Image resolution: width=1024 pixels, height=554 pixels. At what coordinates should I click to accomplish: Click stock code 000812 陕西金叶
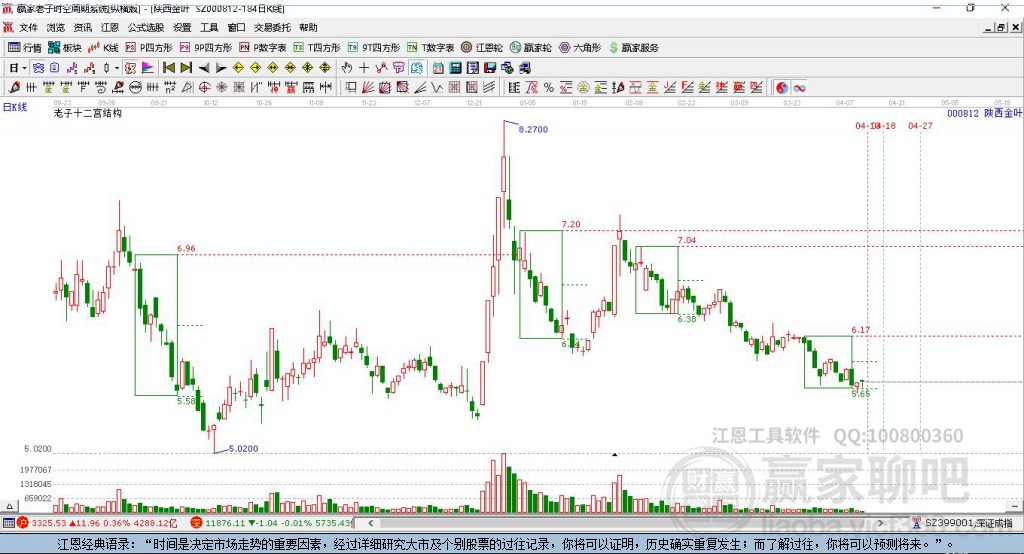tap(984, 113)
